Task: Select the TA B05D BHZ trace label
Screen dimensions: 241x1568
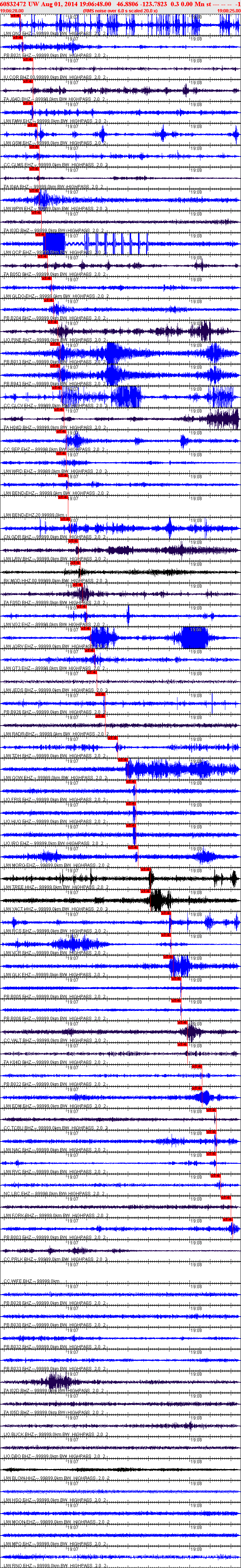Action: click(56, 274)
